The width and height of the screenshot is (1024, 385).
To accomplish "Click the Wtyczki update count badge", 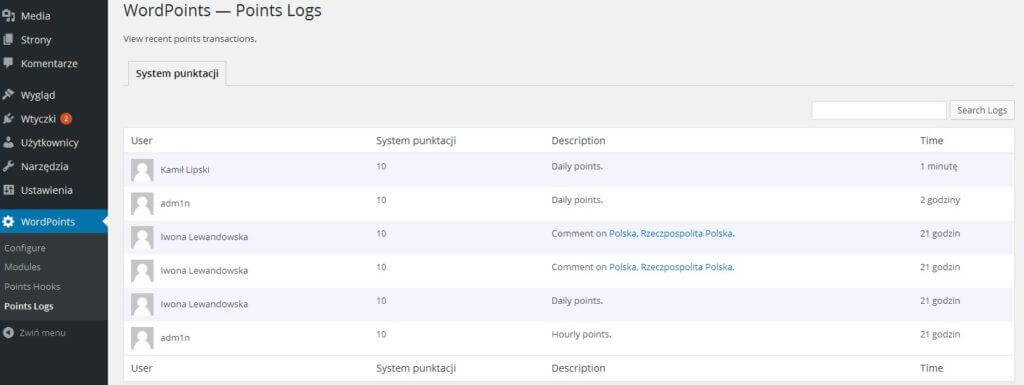I will 66,119.
